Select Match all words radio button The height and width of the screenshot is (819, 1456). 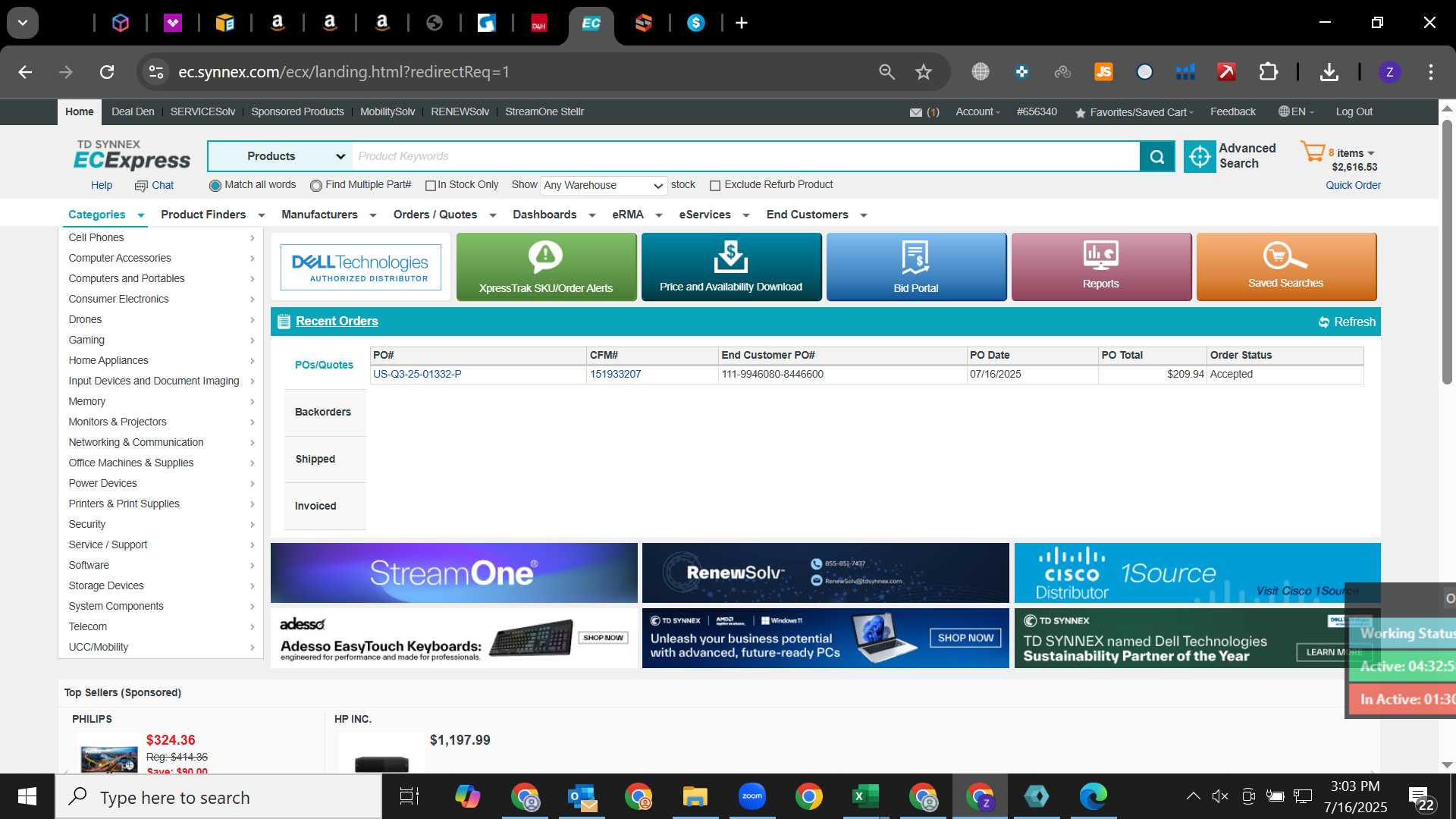215,186
